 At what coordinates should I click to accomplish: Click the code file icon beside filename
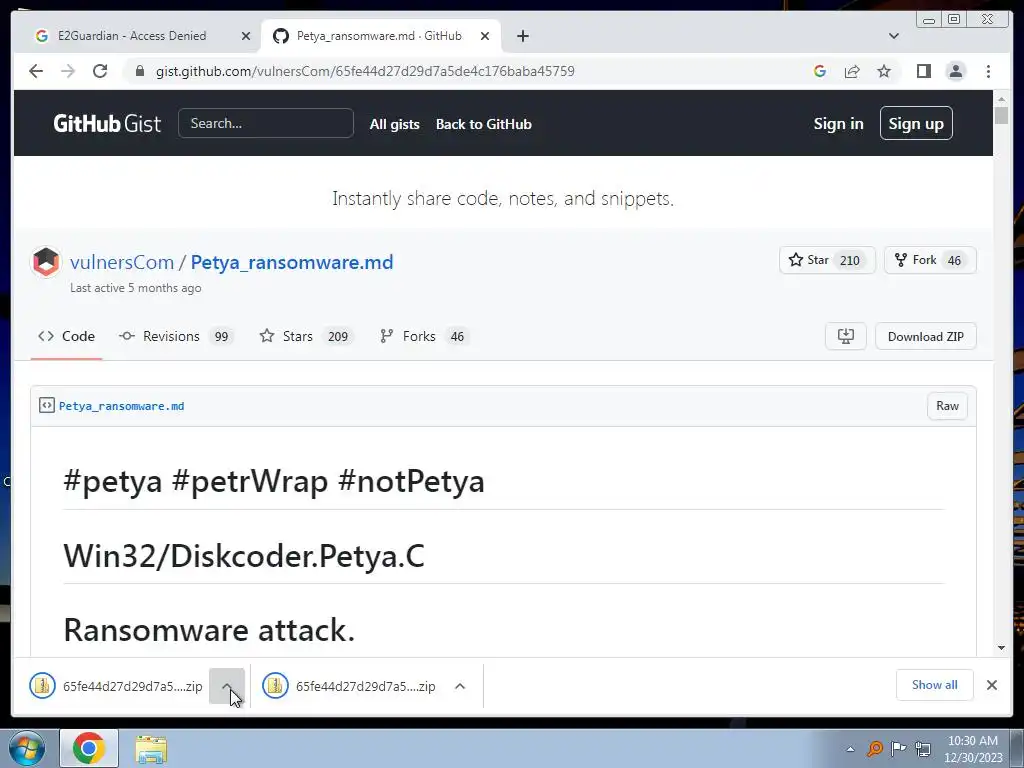point(46,406)
